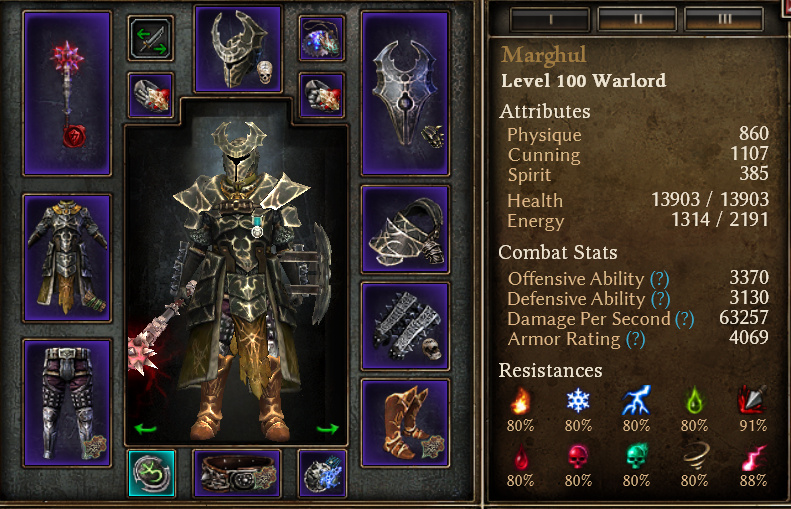The image size is (791, 509).
Task: Switch to character sheet tab III
Action: pos(724,19)
